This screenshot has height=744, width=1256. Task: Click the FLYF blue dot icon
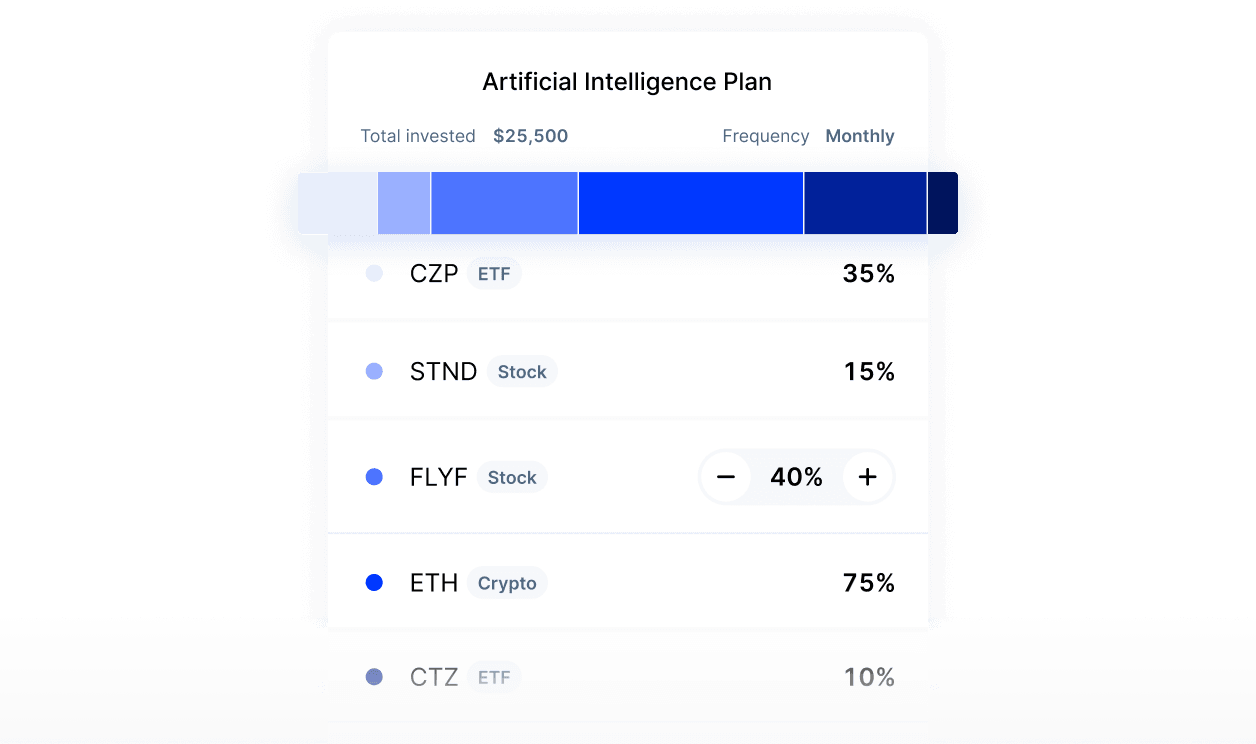coord(374,478)
